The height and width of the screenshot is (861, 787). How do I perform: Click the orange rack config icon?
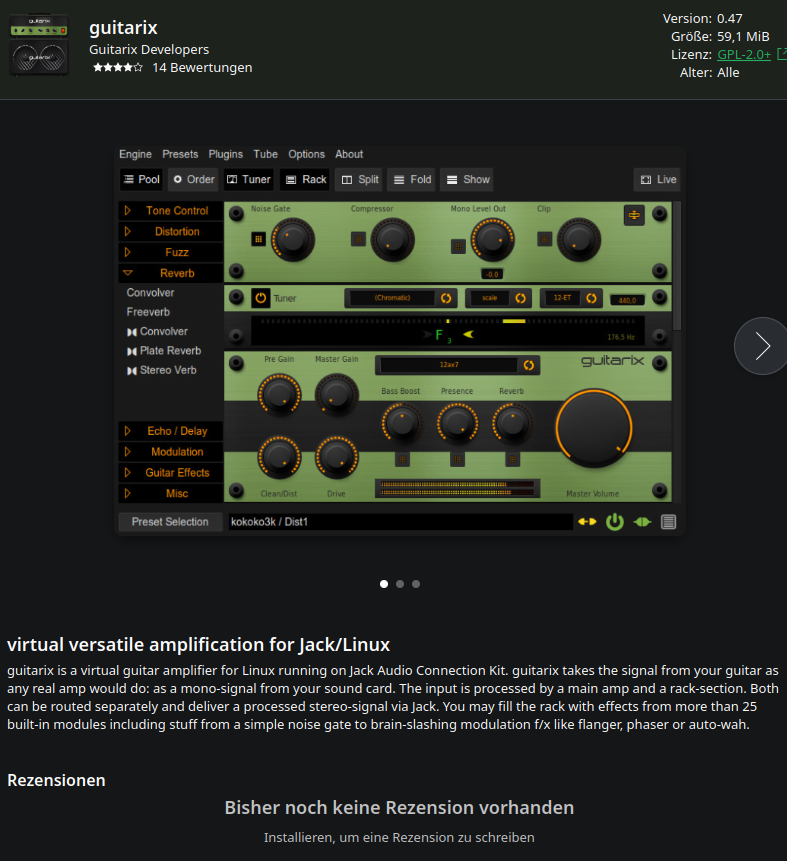(634, 215)
